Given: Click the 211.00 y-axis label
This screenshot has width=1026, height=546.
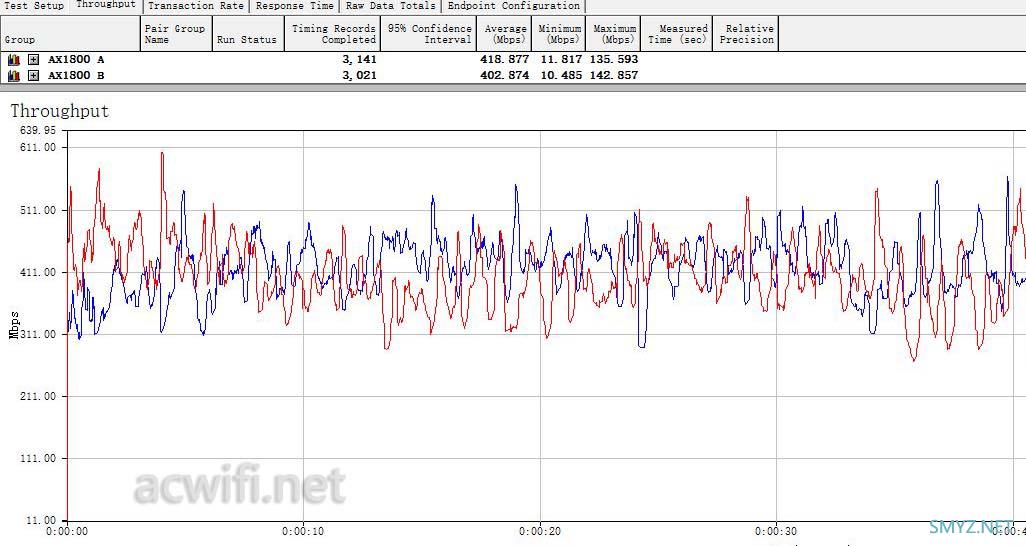Looking at the screenshot, I should coord(38,396).
